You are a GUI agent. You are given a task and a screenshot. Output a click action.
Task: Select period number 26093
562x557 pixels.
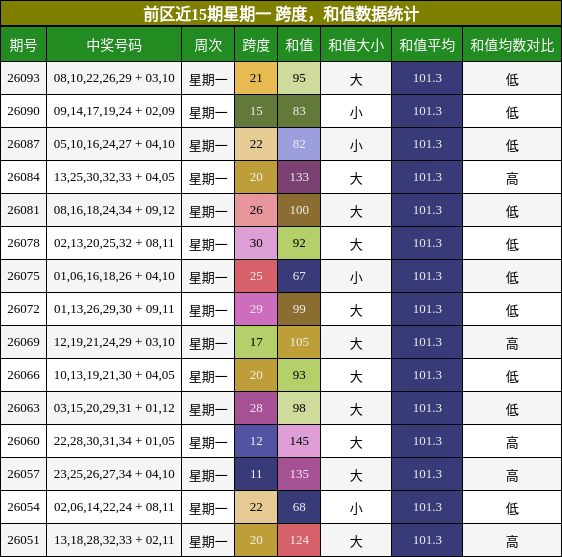23,78
